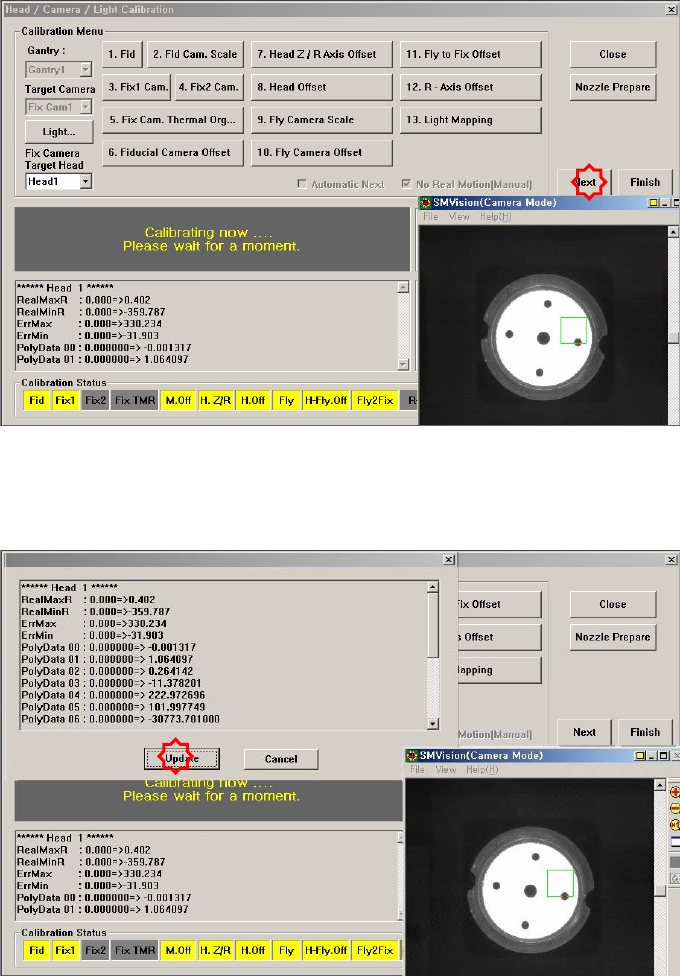Open 9. Fly Camera Scale calibration
Screen dimensions: 680x976
point(321,120)
